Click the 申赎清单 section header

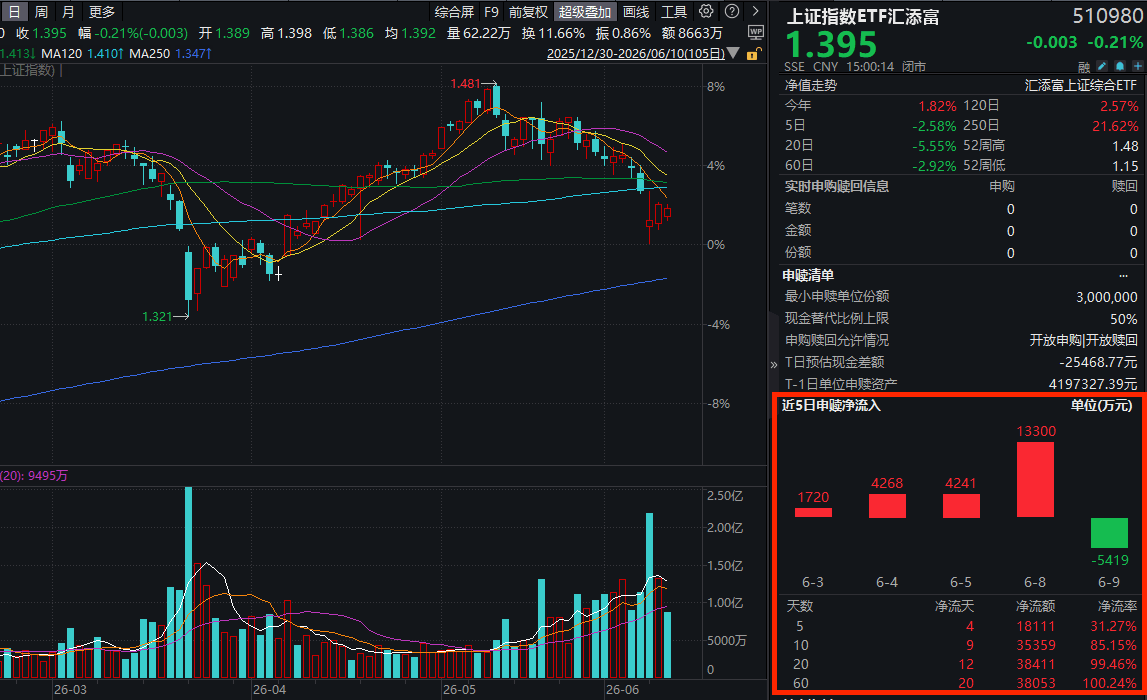tap(808, 275)
